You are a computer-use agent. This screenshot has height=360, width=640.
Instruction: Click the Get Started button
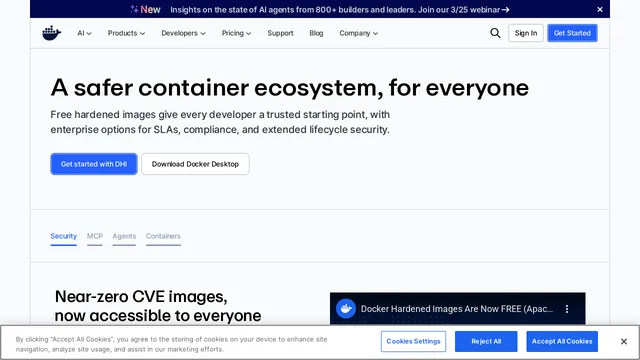pyautogui.click(x=572, y=33)
